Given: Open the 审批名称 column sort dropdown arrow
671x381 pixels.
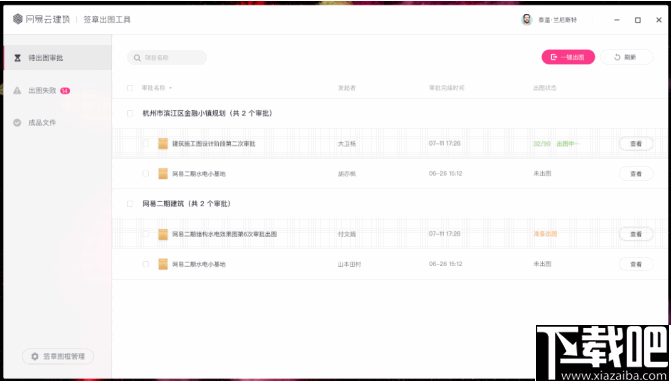Looking at the screenshot, I should tap(170, 88).
